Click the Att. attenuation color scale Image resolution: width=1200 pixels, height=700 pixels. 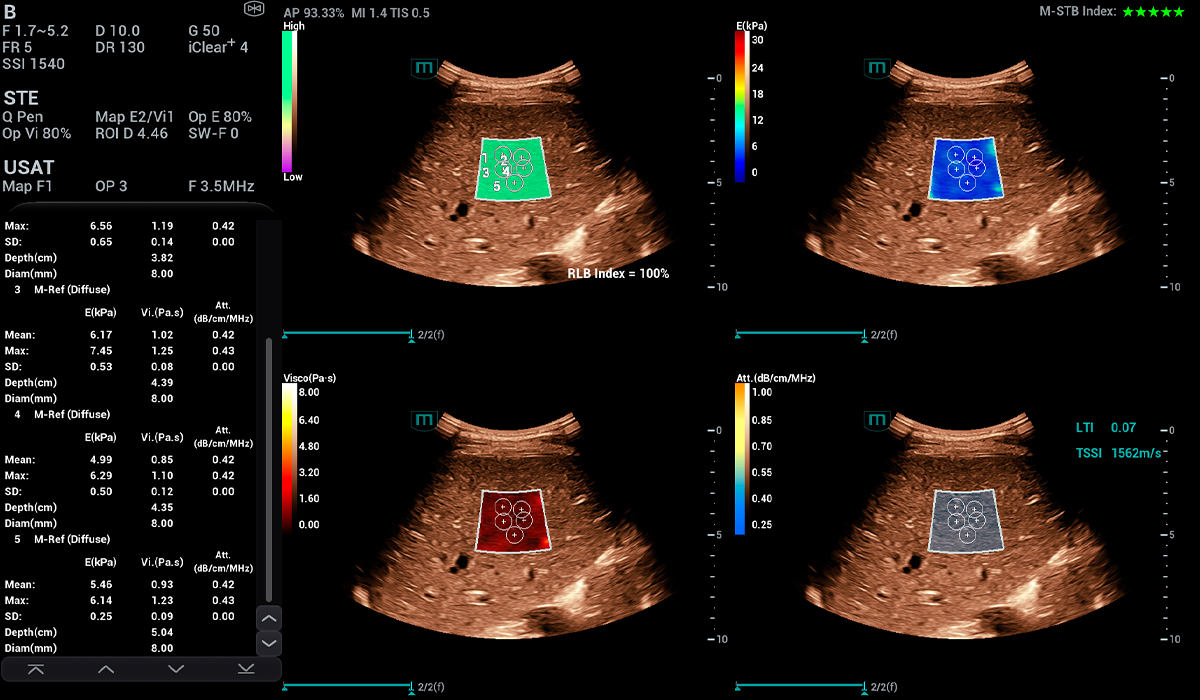[x=740, y=459]
